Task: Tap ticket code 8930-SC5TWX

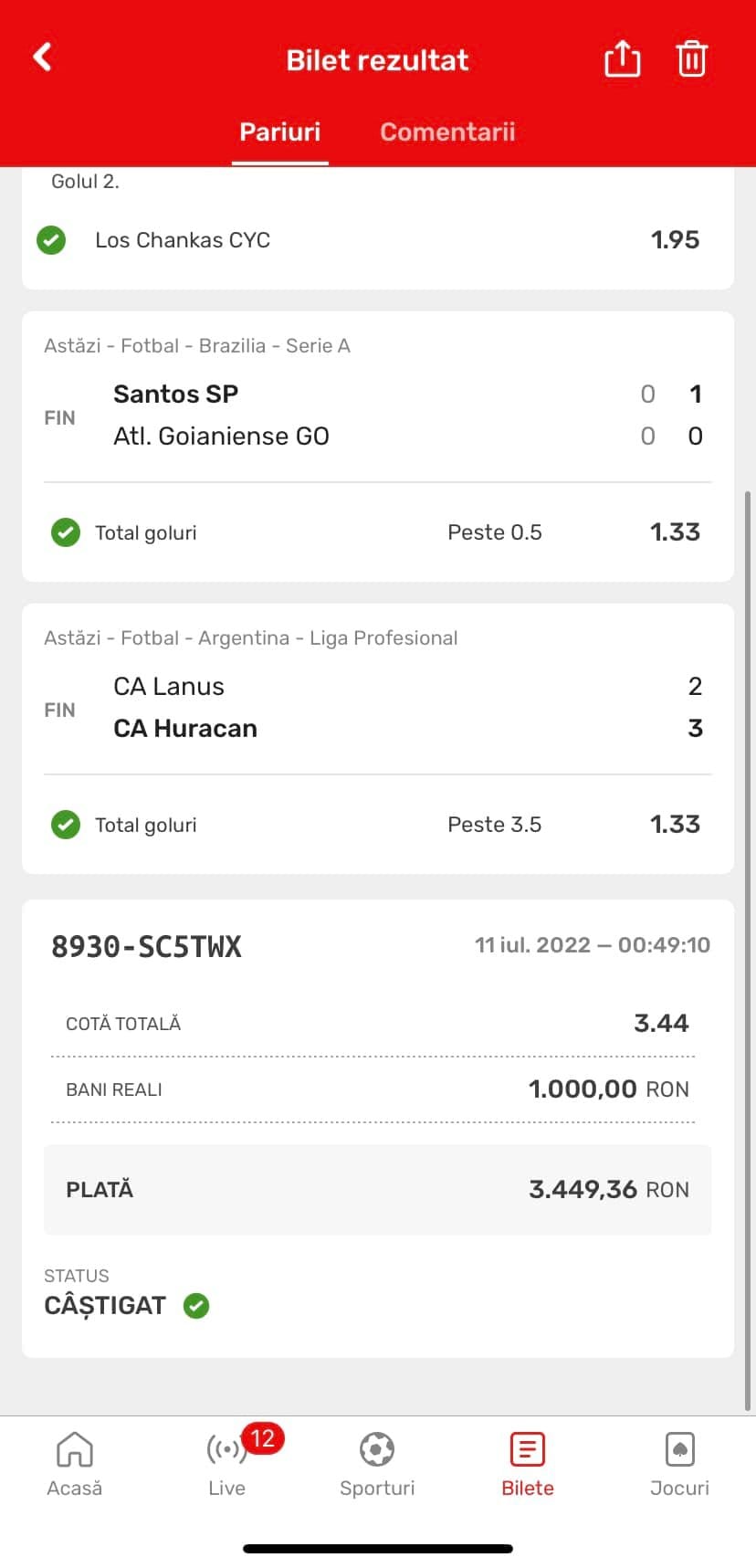Action: point(146,946)
